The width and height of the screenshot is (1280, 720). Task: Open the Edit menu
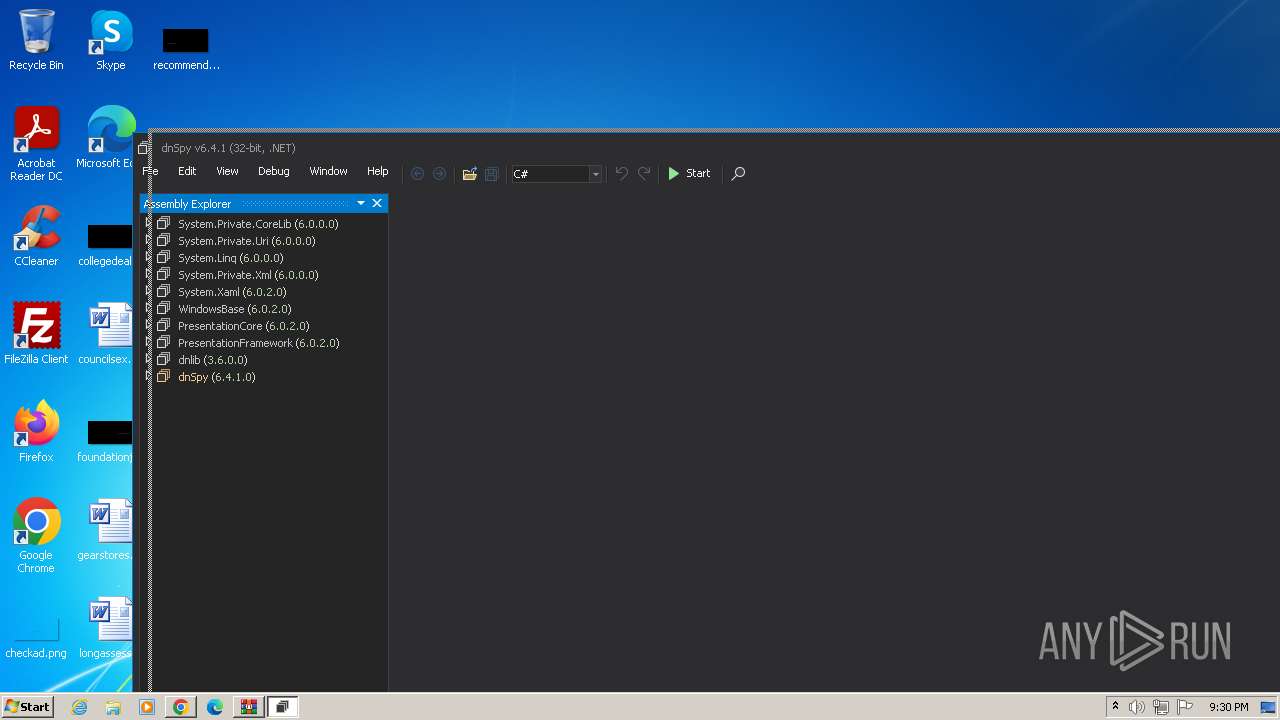pos(187,171)
